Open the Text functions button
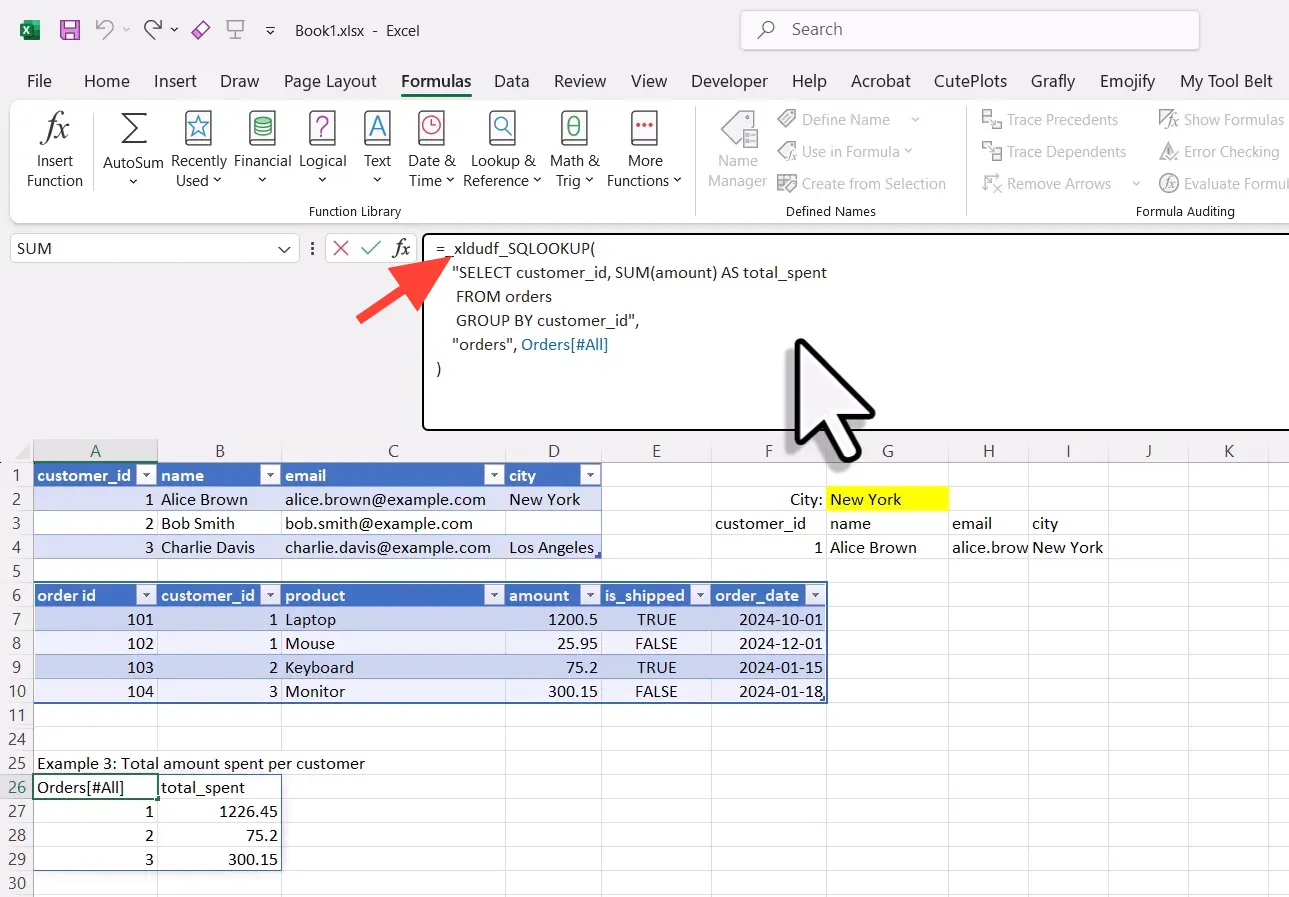 377,150
